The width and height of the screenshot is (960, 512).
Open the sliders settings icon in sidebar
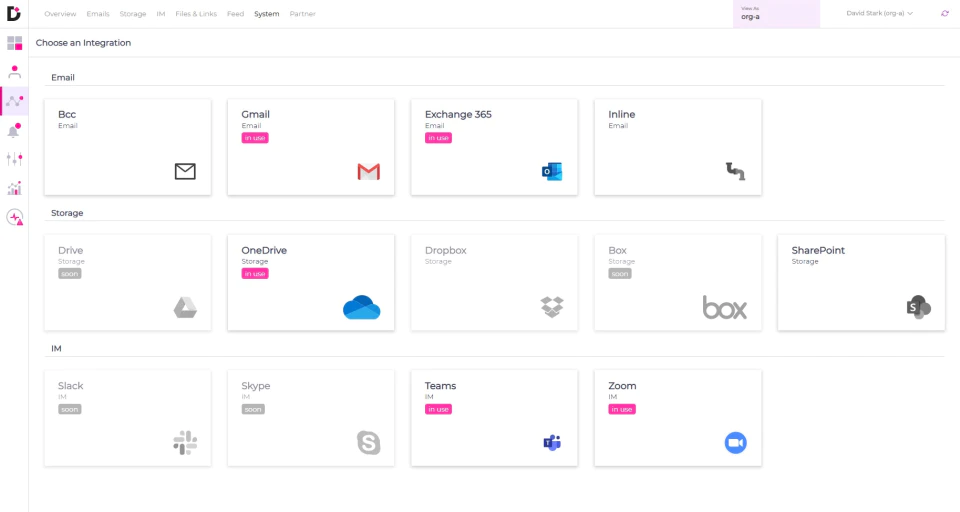(15, 159)
